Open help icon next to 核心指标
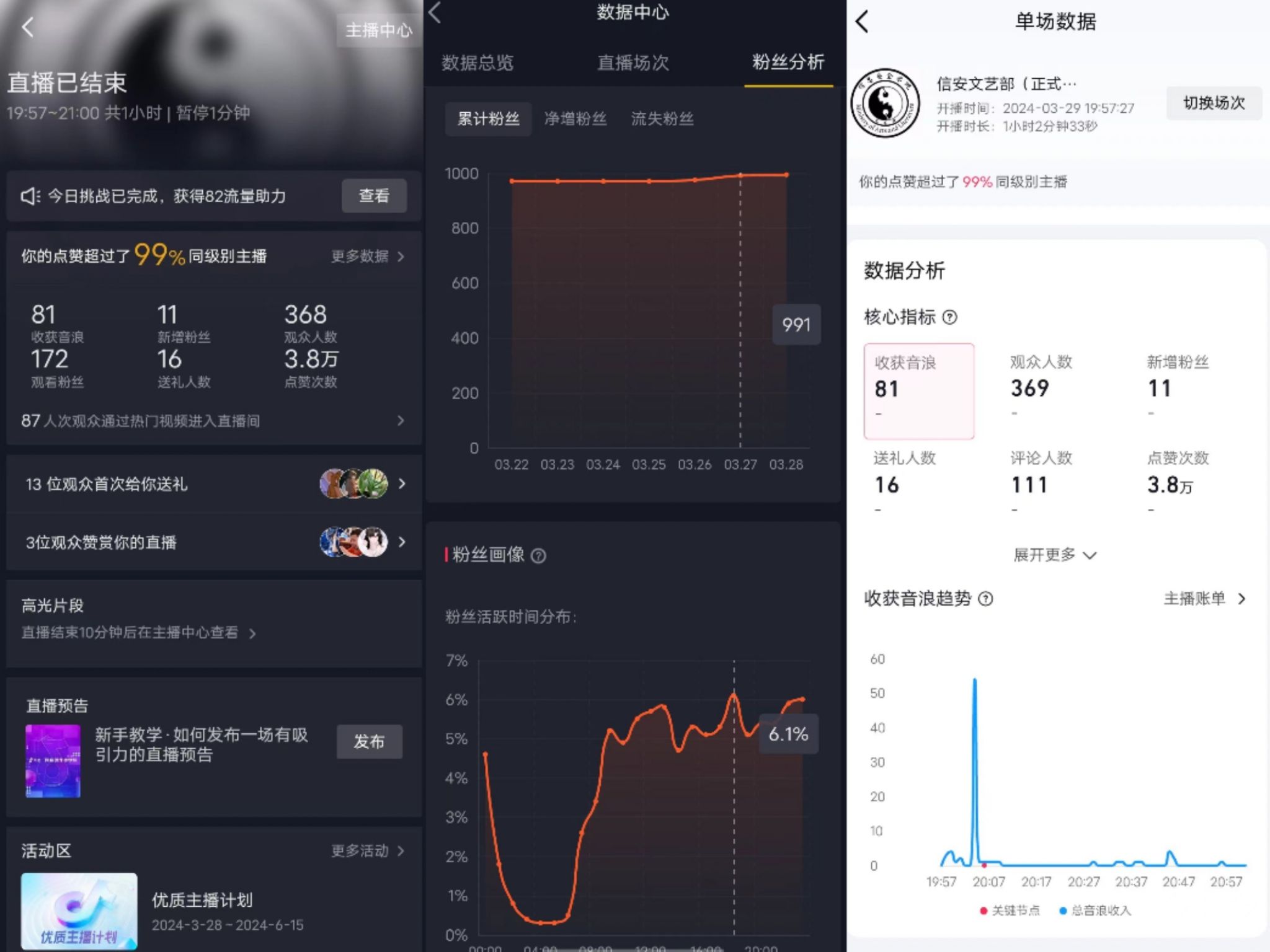The image size is (1270, 952). pos(949,317)
